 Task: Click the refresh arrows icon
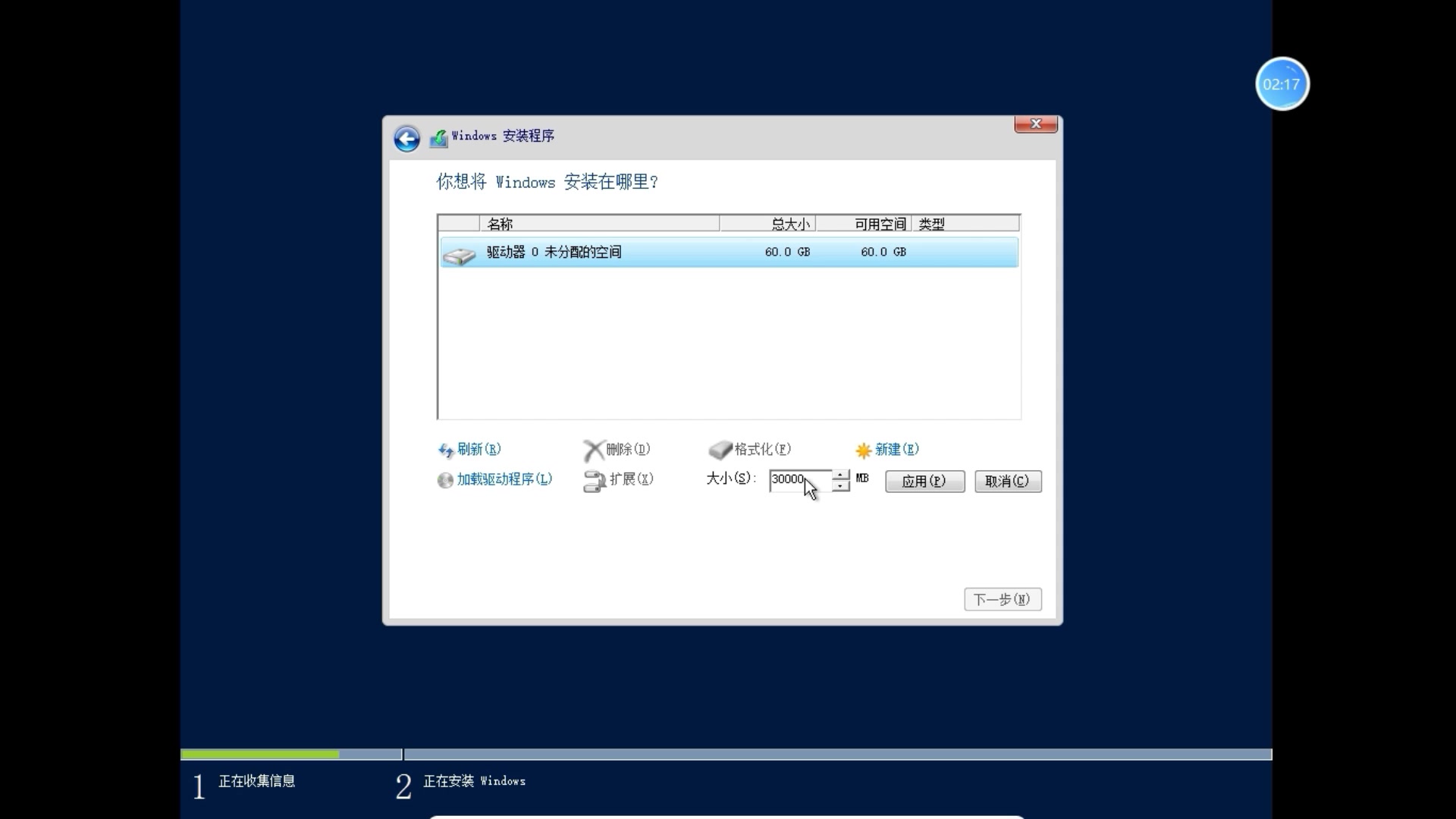tap(445, 450)
